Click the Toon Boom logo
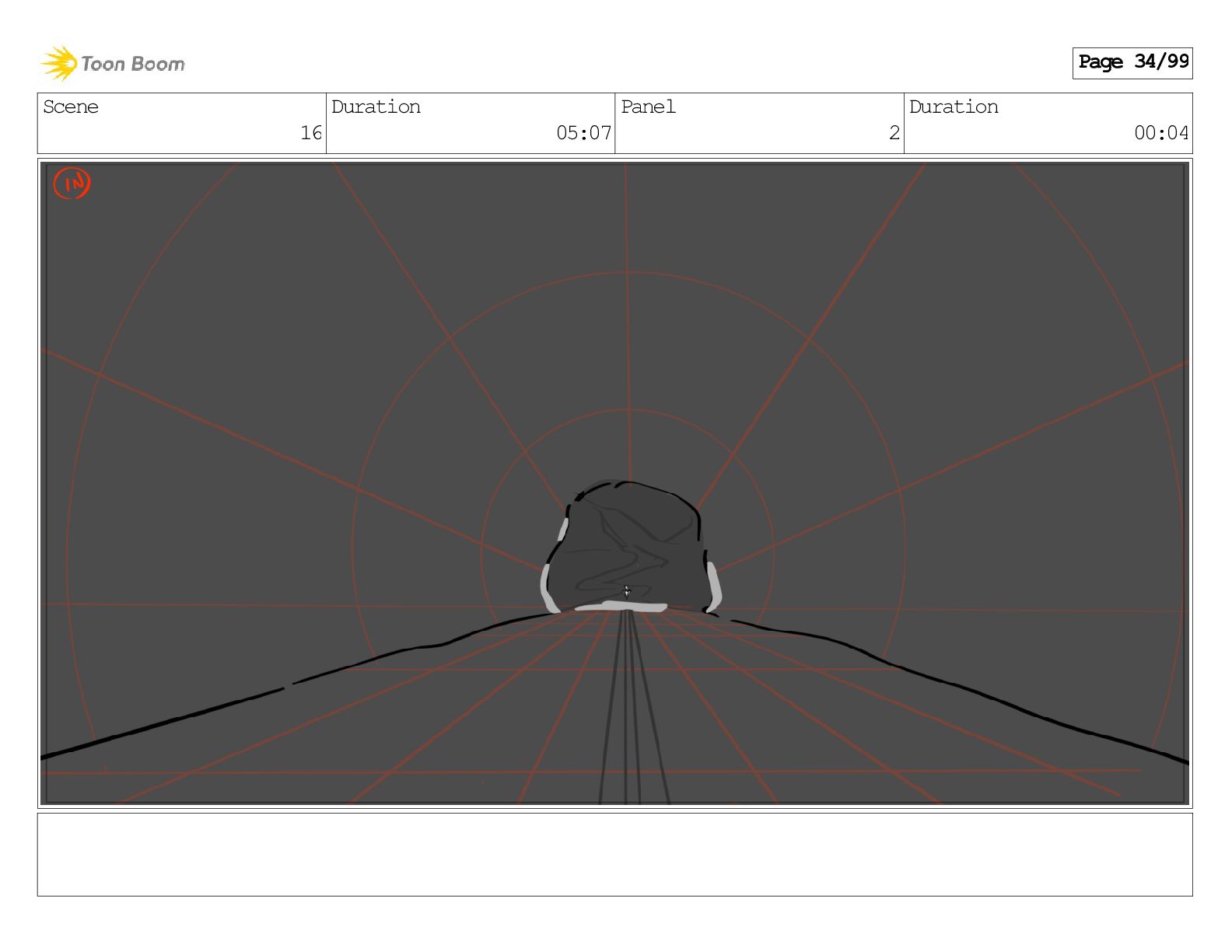 113,63
